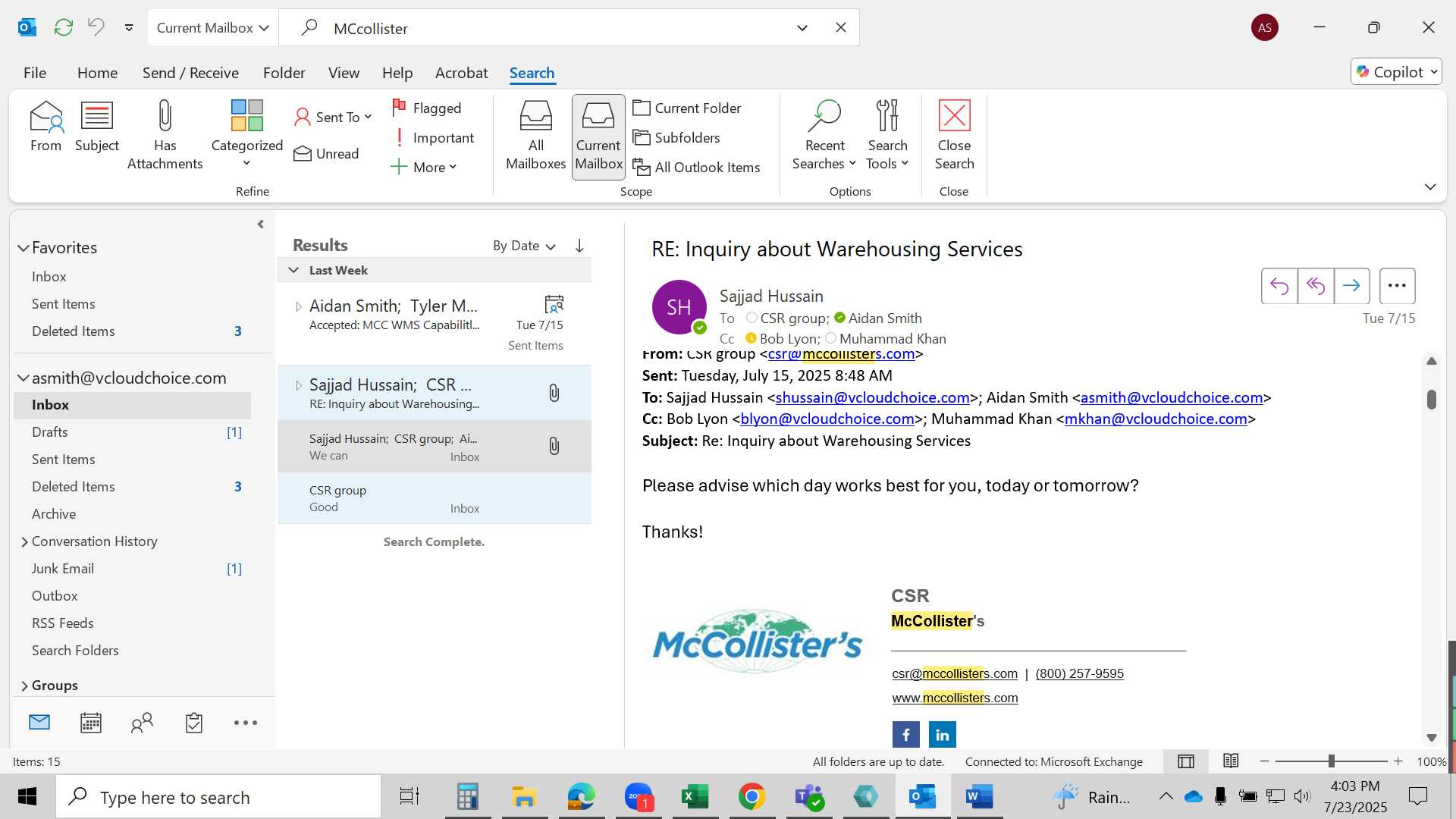
Task: Click the Close Search button
Action: point(954,136)
